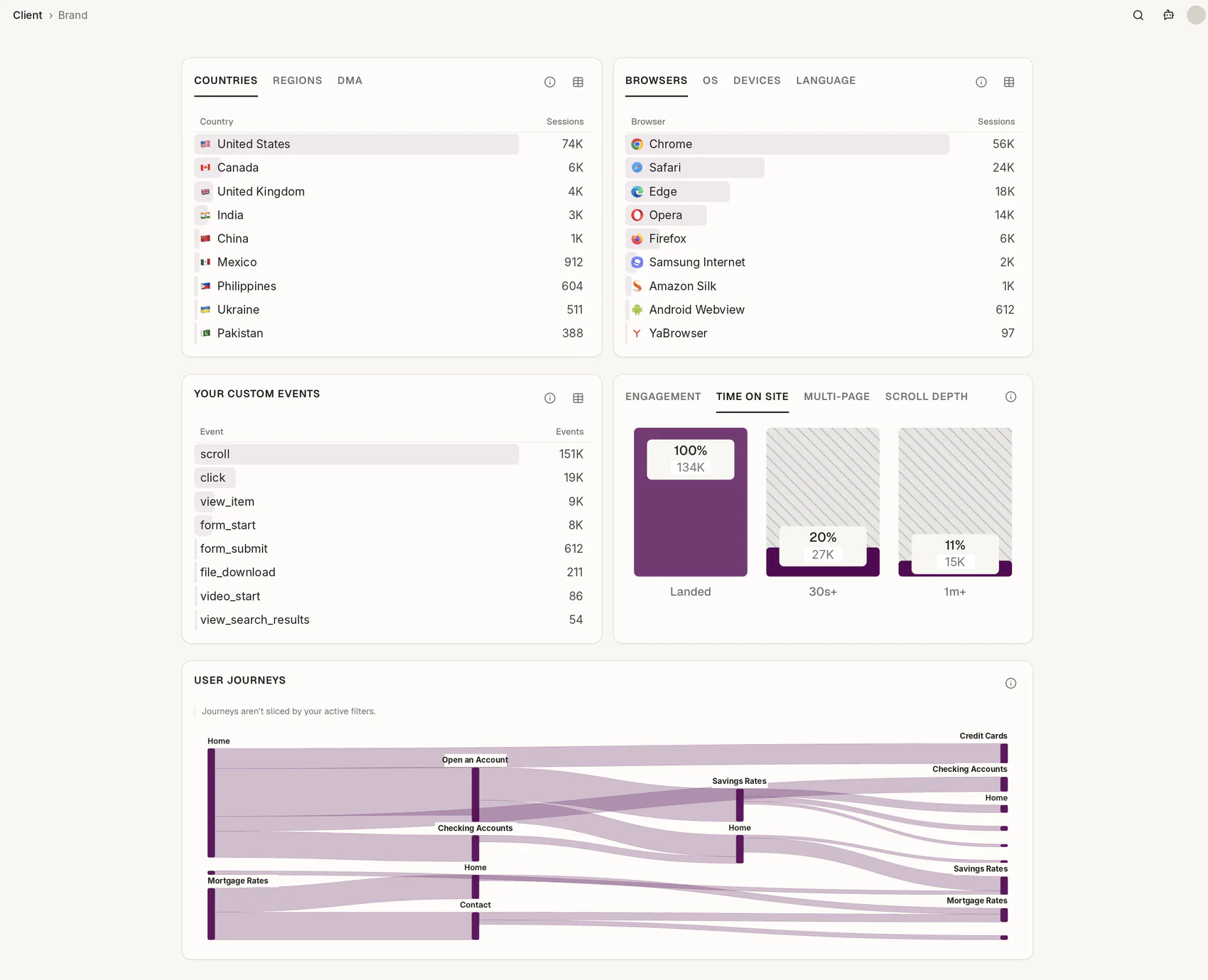Image resolution: width=1208 pixels, height=980 pixels.
Task: Switch to the OS tab
Action: coord(710,80)
